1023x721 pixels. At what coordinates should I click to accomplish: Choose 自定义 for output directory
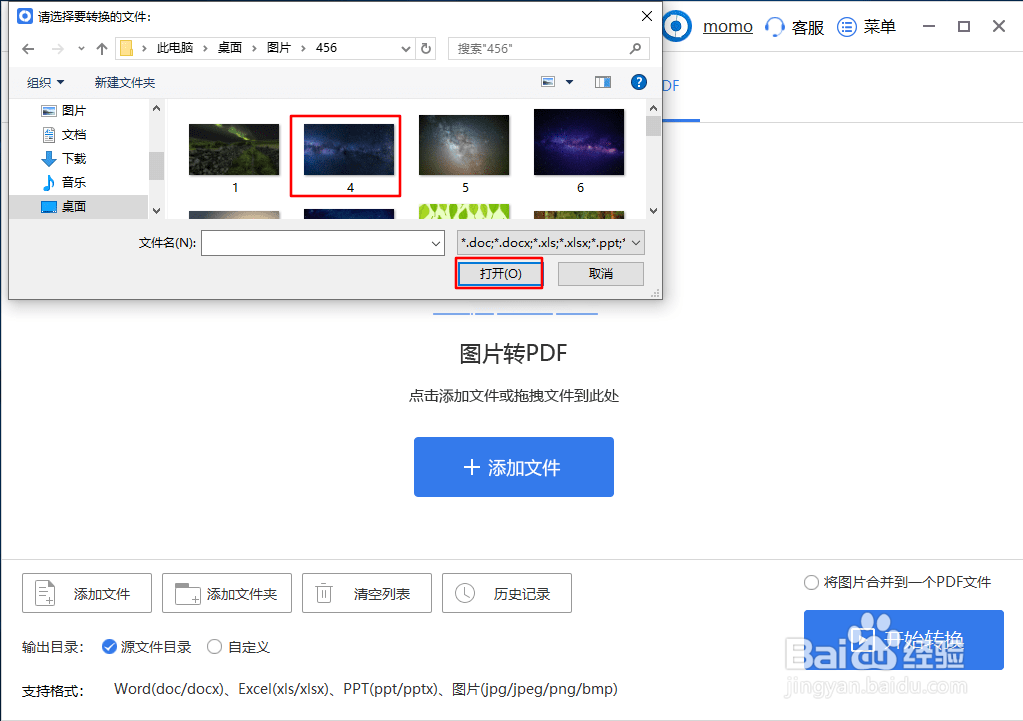[x=214, y=647]
